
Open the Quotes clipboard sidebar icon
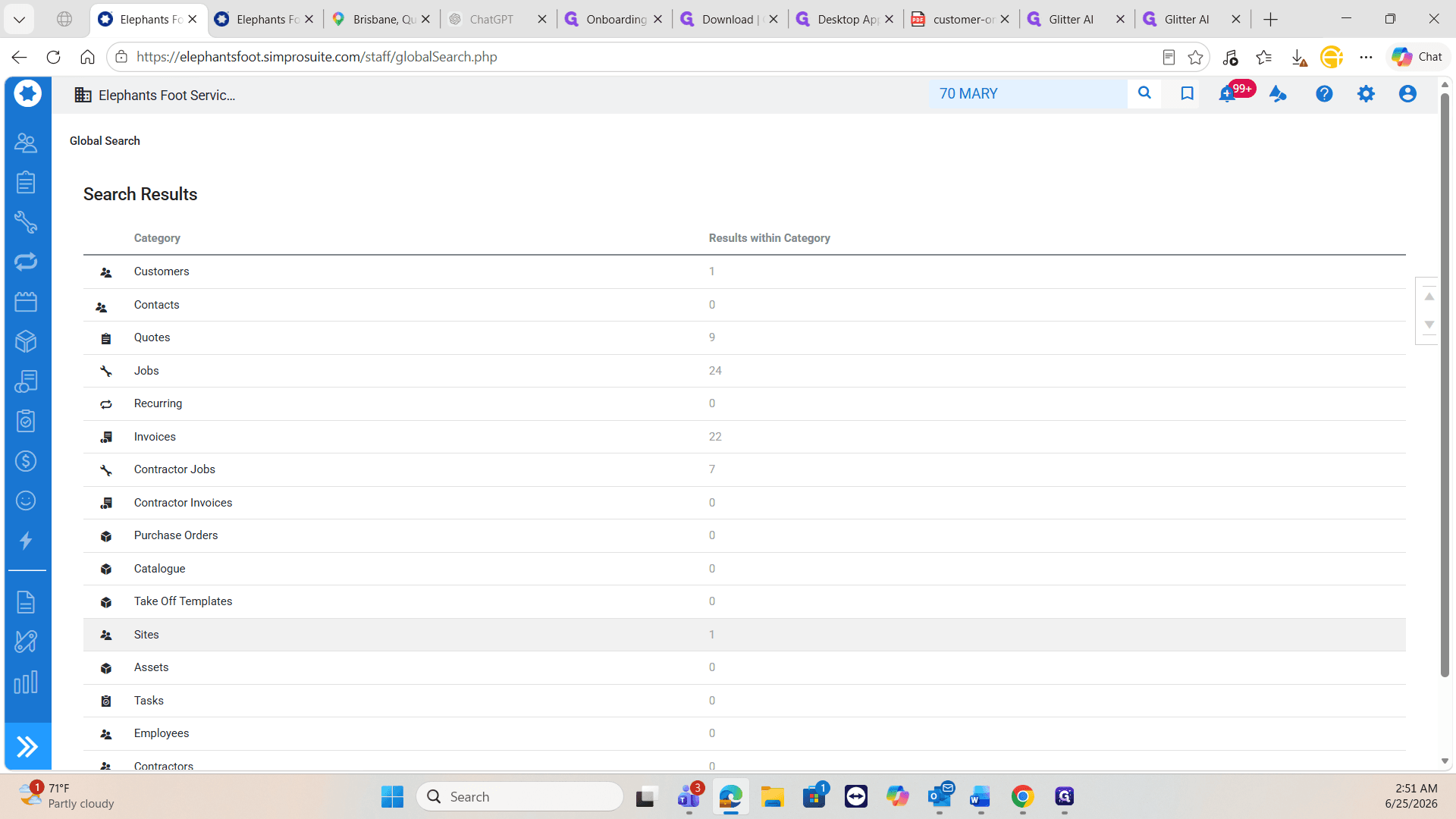(x=26, y=182)
